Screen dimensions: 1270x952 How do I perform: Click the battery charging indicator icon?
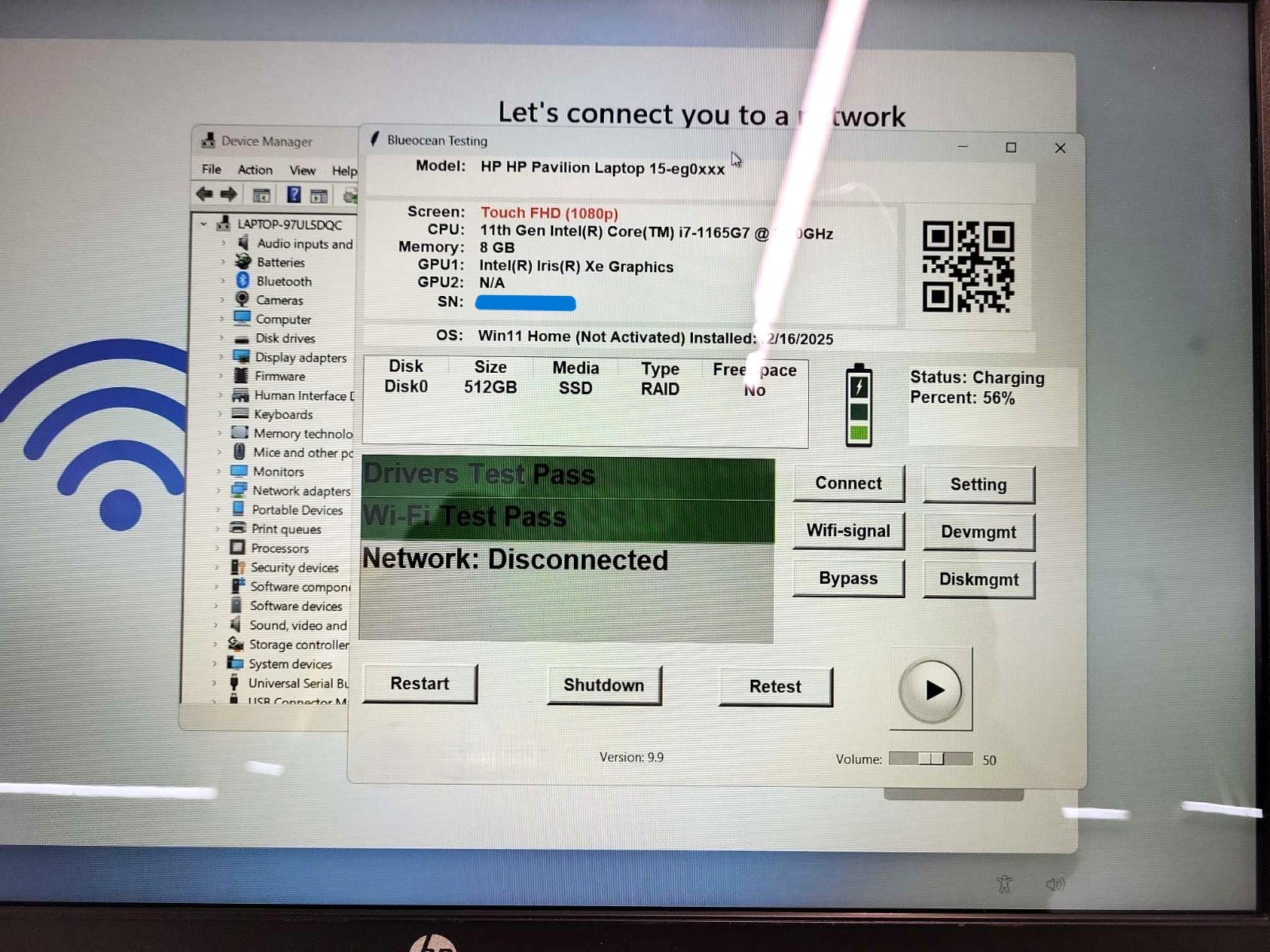(x=859, y=405)
